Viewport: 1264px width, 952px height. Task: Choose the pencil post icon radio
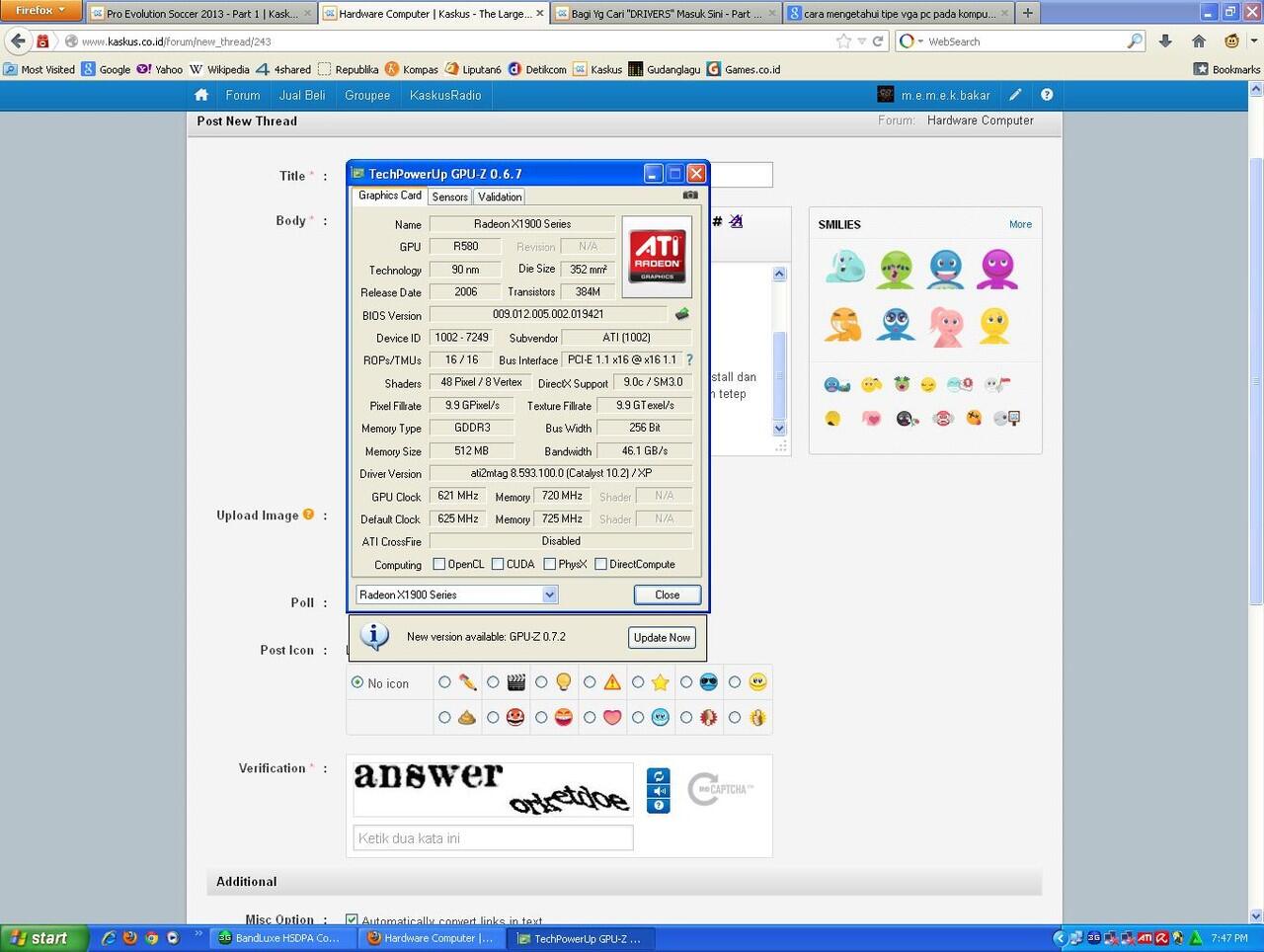point(444,682)
